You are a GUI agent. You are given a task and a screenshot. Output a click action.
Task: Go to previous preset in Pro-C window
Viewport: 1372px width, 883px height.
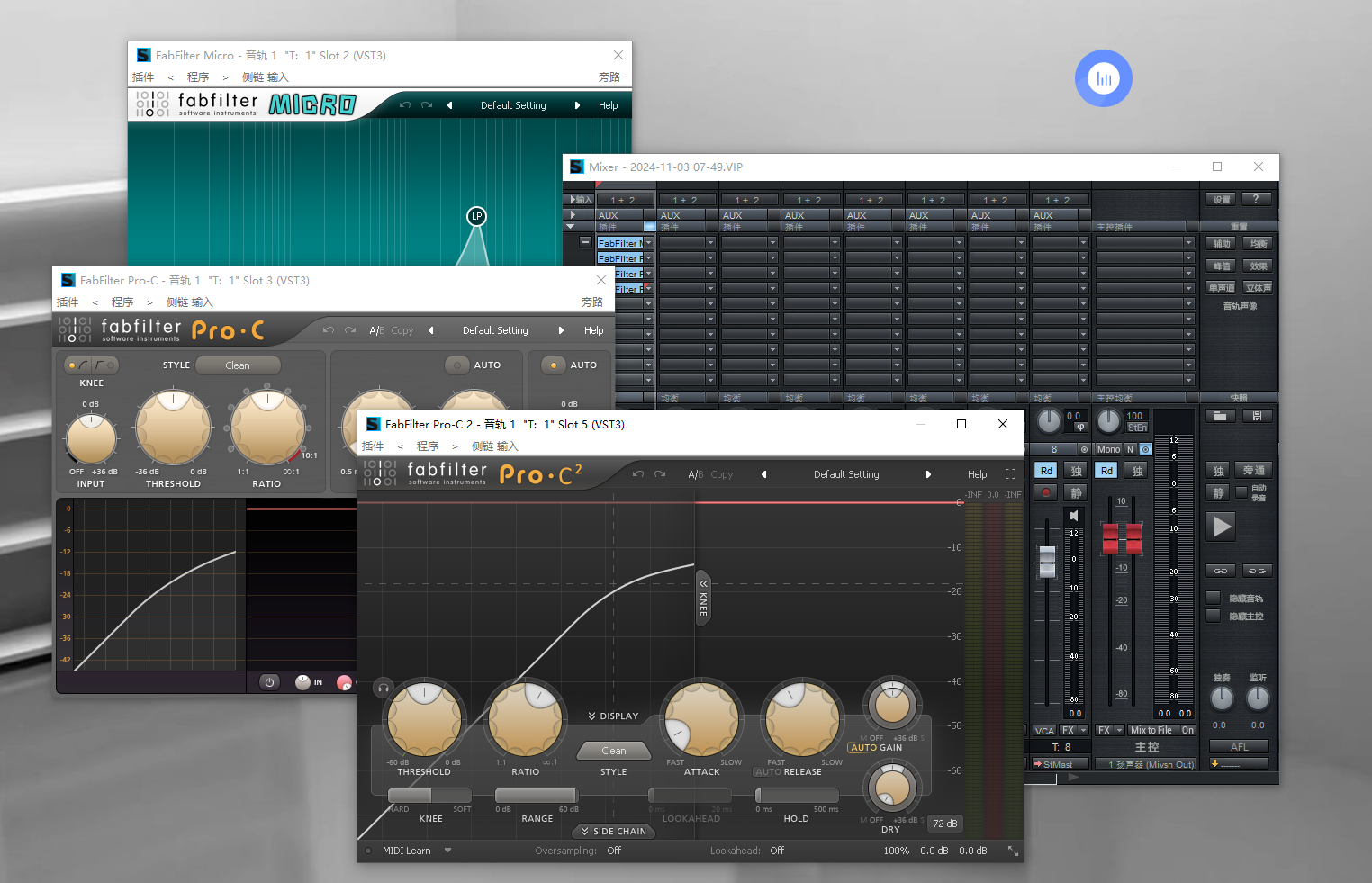430,330
